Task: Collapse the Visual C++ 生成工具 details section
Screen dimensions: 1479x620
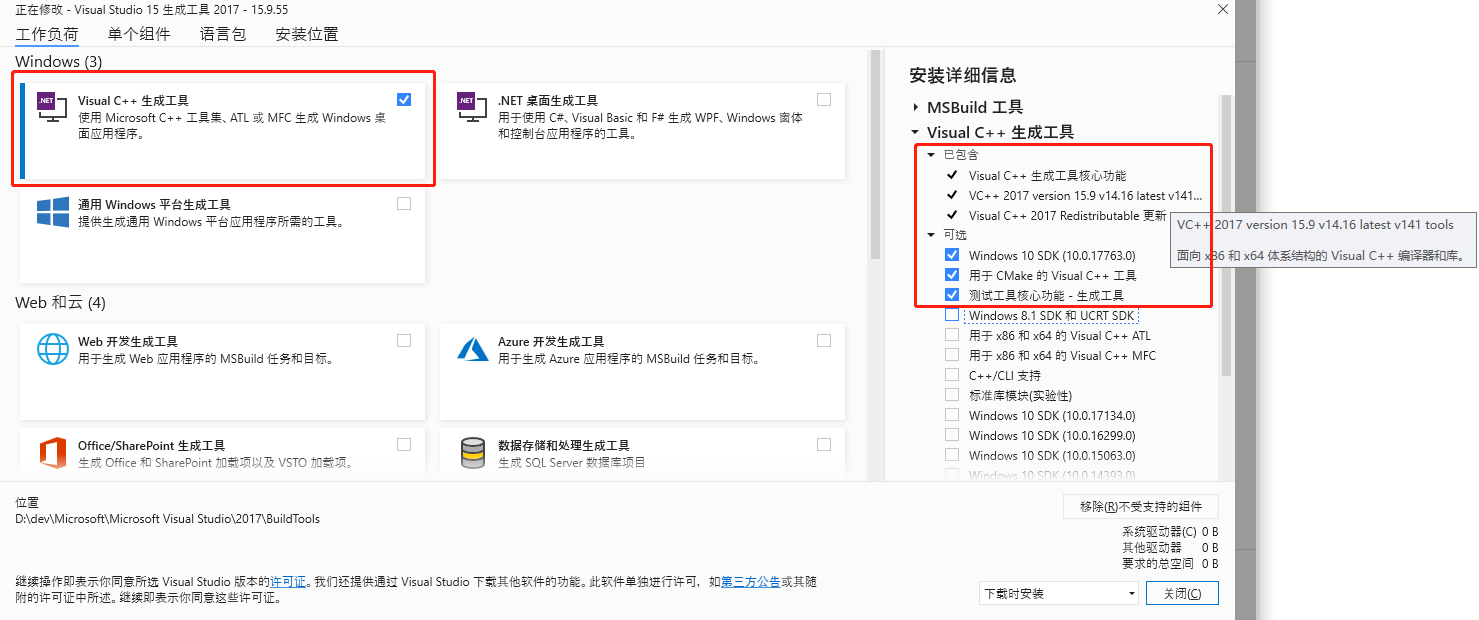Action: [x=915, y=132]
